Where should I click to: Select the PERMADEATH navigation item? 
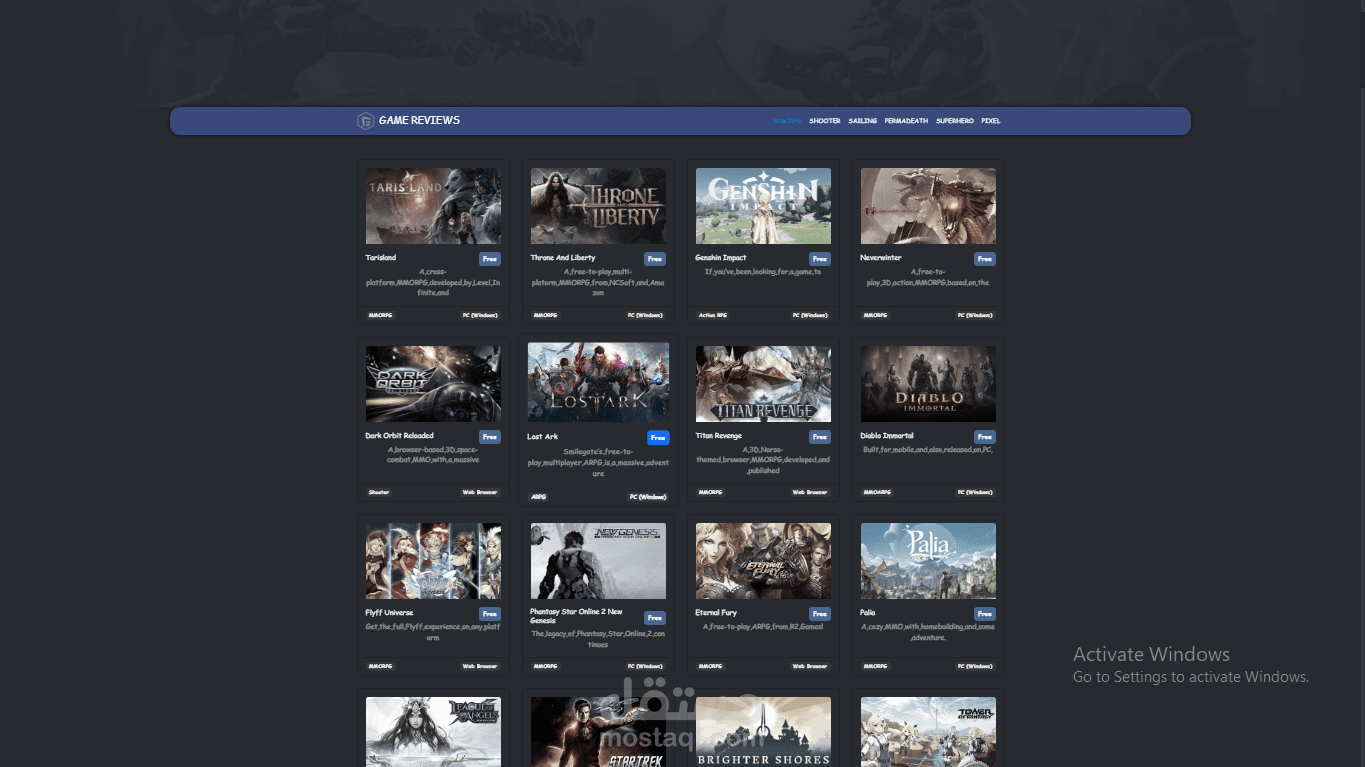click(905, 120)
